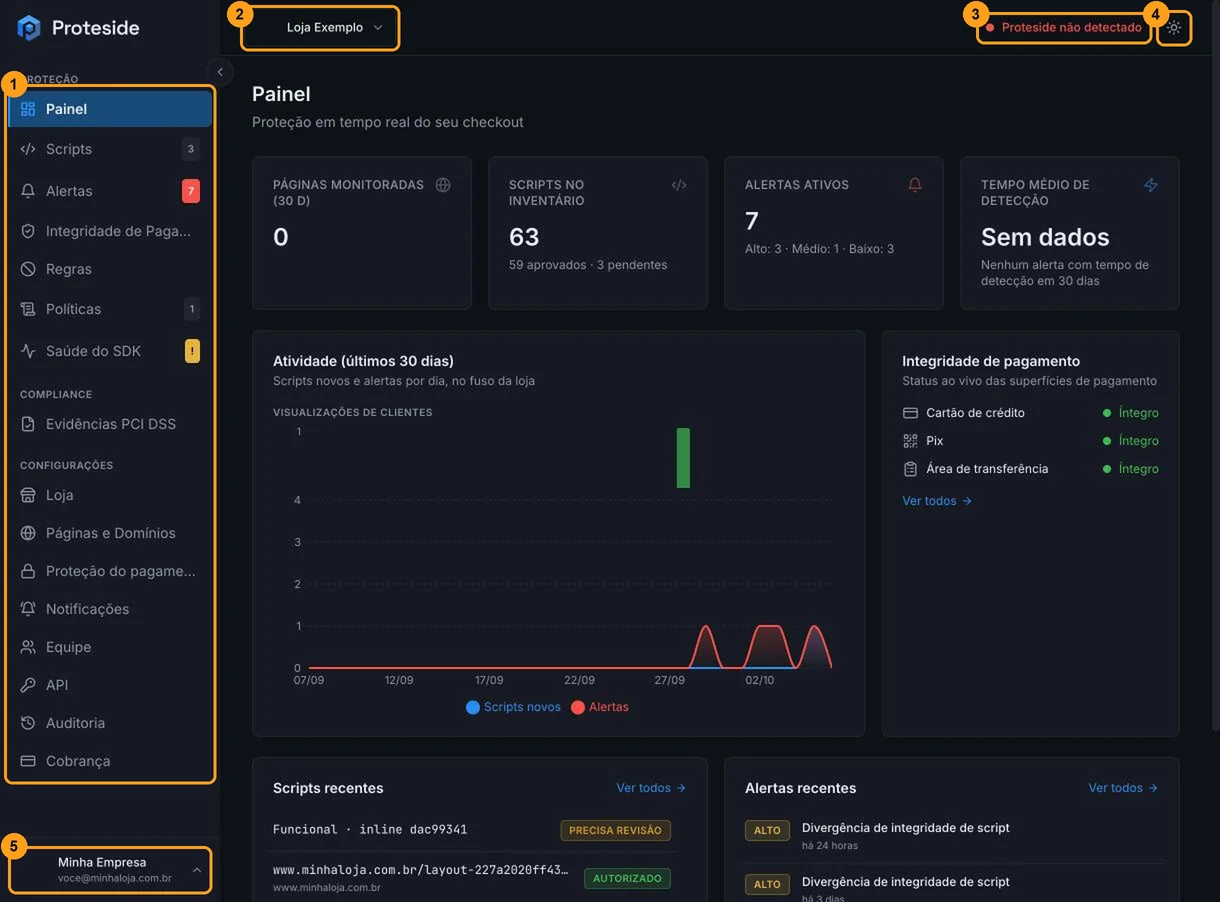Click the Evidências PCI DSS document icon

tap(28, 424)
